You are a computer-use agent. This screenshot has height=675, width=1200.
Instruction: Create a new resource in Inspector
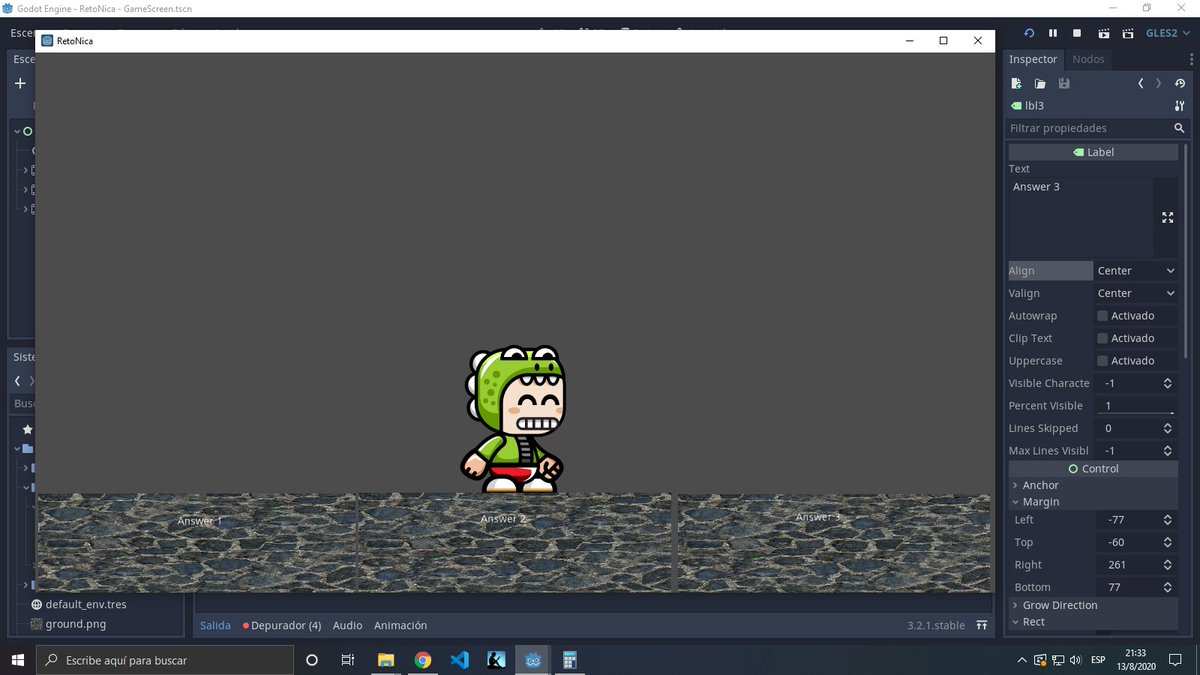click(1016, 83)
